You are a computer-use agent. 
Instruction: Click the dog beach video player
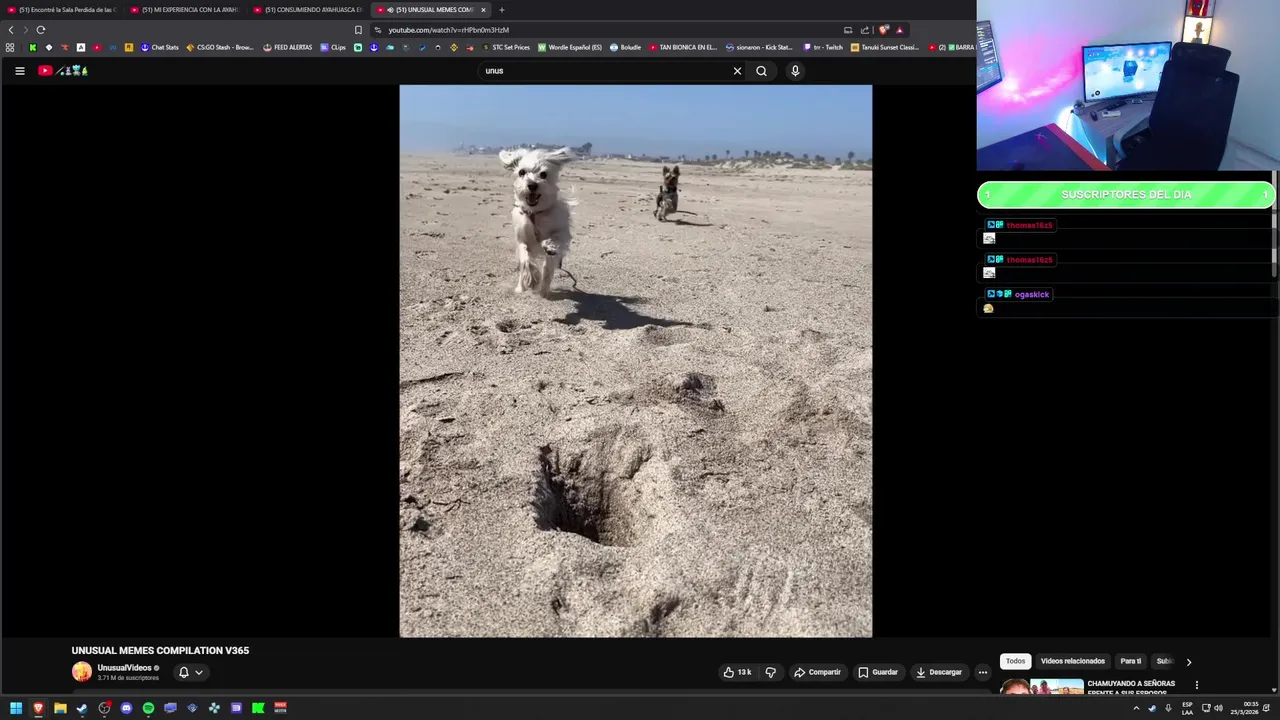click(636, 361)
